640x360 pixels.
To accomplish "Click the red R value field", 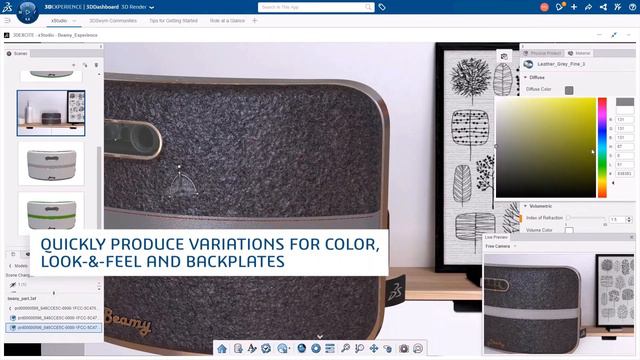I will pos(624,120).
